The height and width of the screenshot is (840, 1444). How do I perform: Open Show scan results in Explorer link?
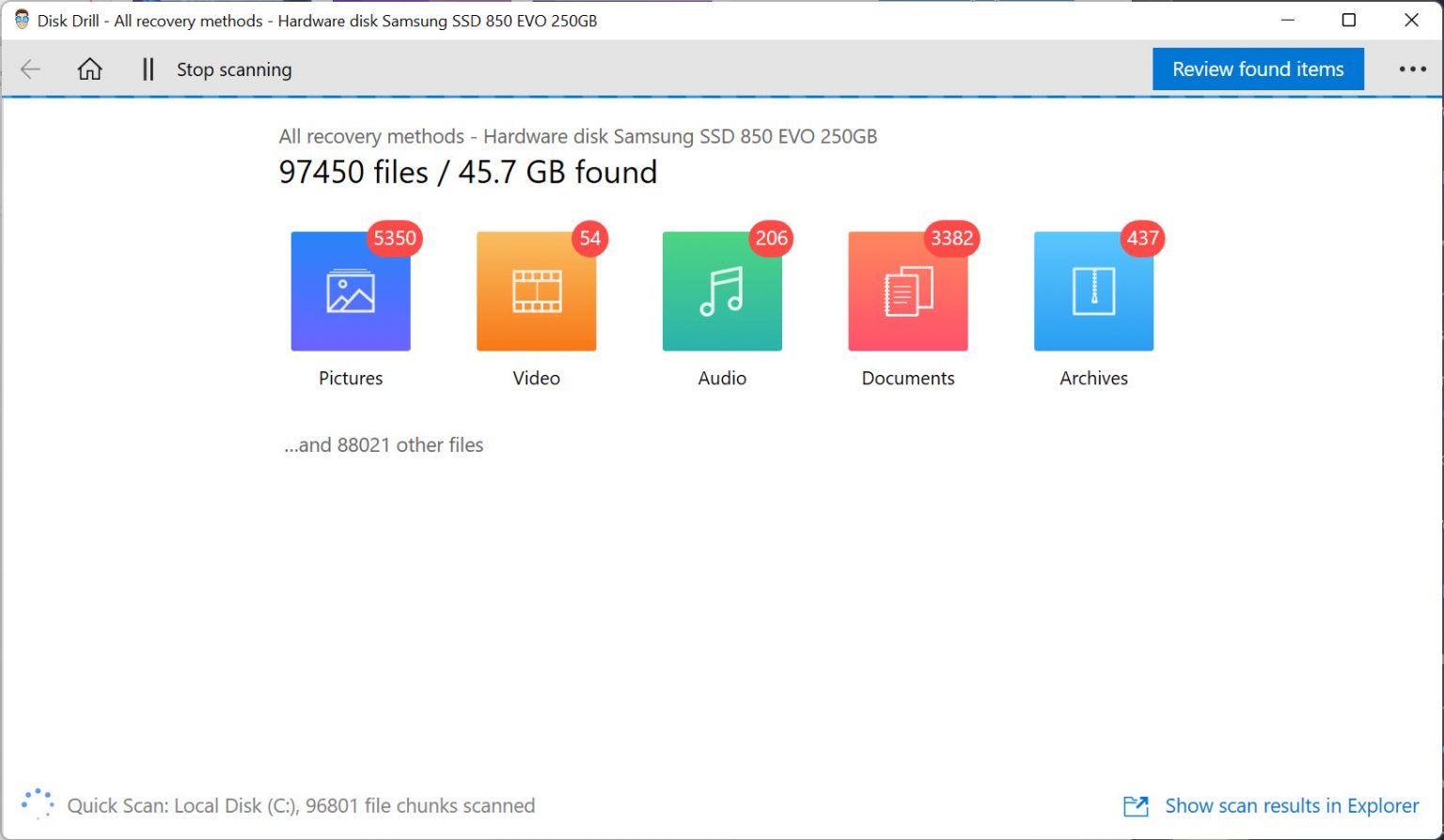[x=1292, y=805]
